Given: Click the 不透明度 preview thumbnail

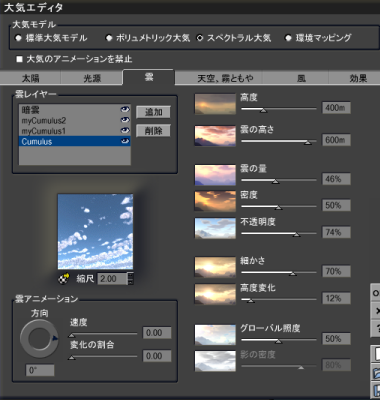Looking at the screenshot, I should coord(215,228).
